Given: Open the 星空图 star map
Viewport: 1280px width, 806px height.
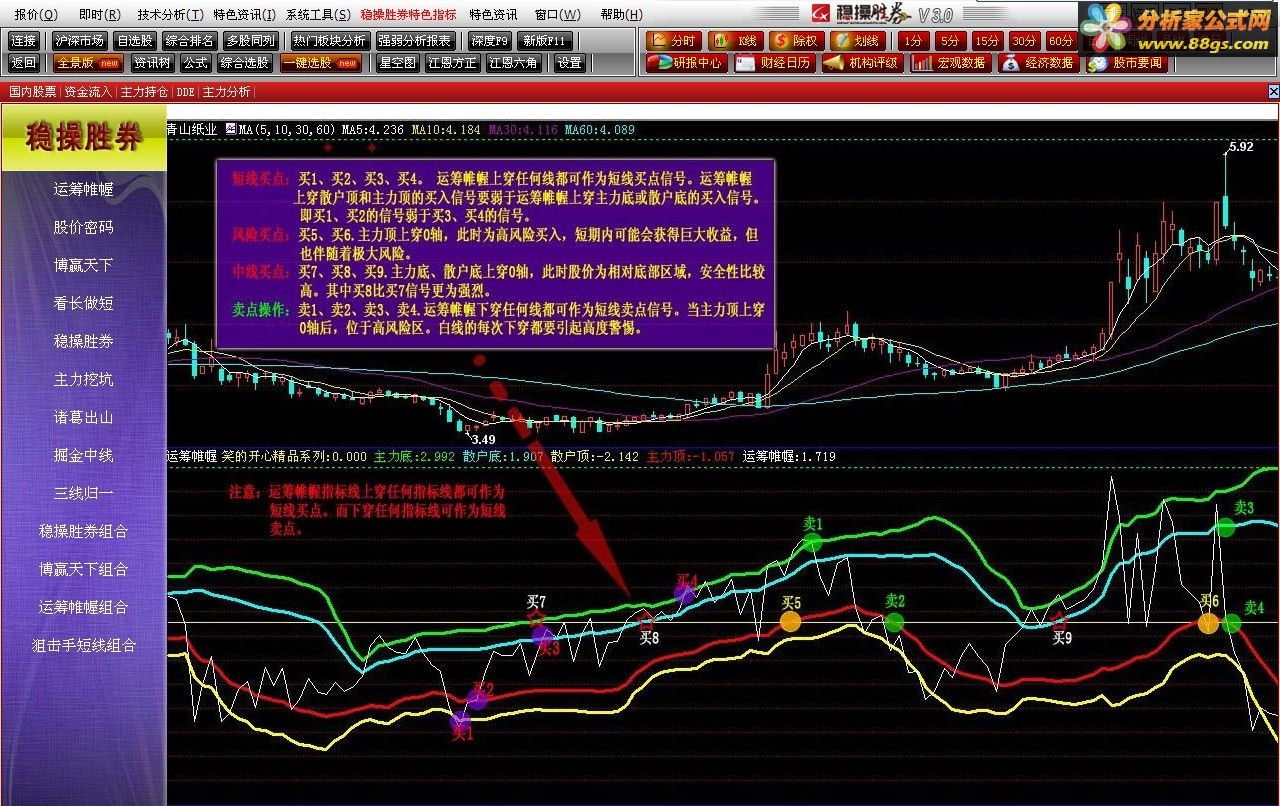Looking at the screenshot, I should pyautogui.click(x=397, y=63).
